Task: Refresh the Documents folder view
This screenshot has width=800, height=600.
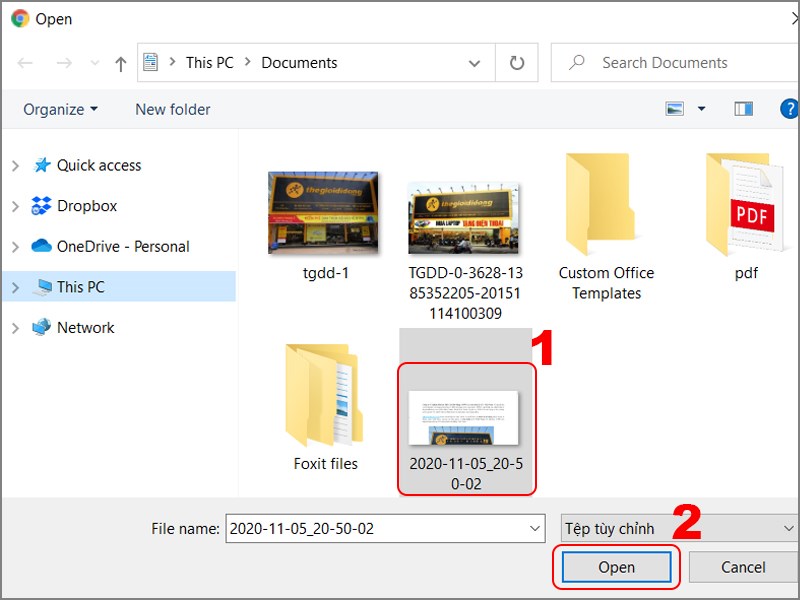Action: [517, 63]
